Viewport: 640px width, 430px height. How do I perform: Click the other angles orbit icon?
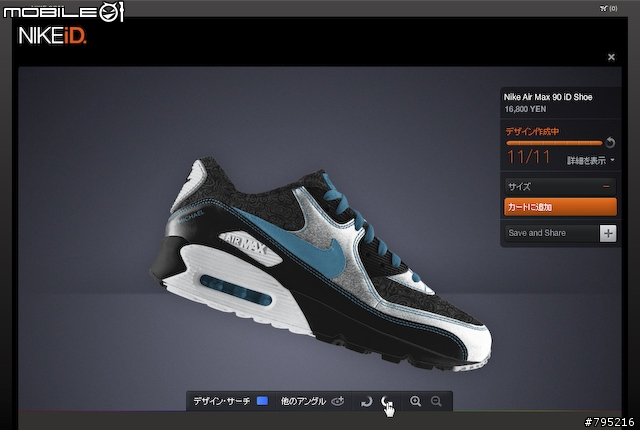(x=338, y=401)
